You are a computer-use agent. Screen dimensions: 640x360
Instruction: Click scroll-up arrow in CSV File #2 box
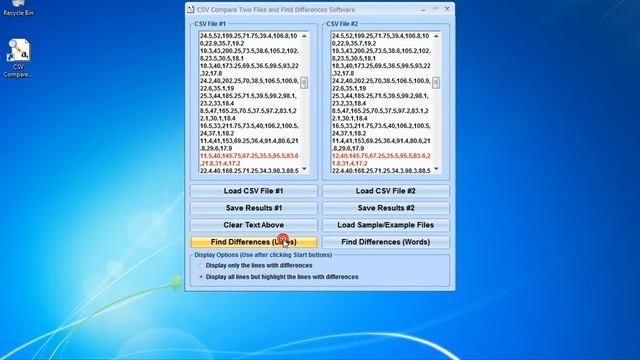[436, 36]
